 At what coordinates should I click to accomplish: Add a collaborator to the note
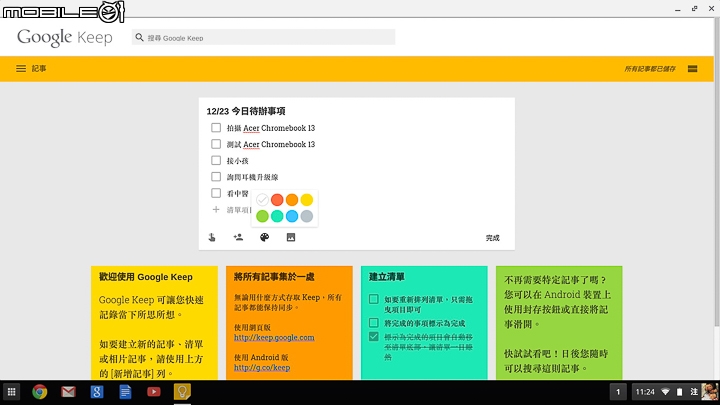click(238, 237)
